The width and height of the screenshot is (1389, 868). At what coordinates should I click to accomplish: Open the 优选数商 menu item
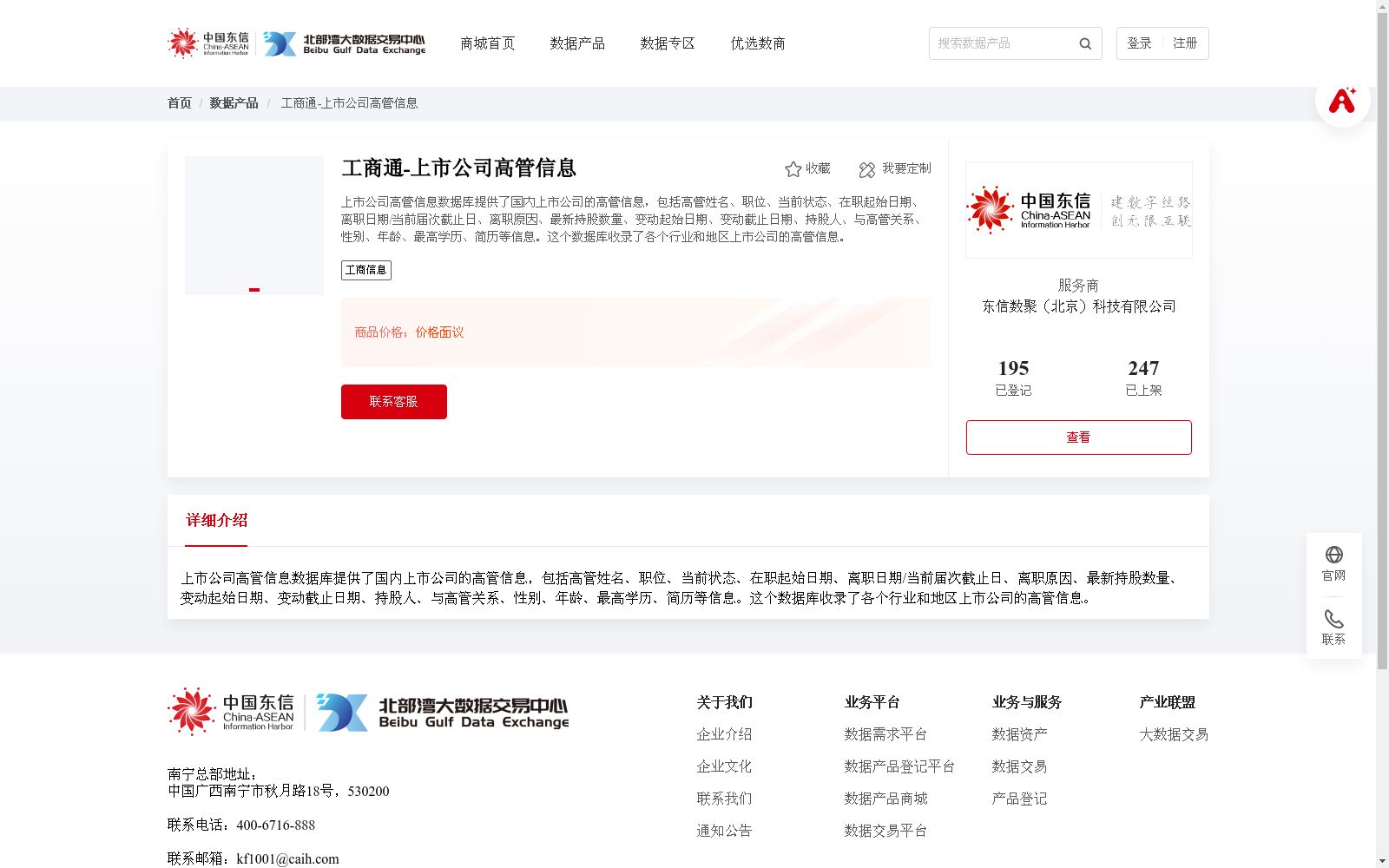click(x=757, y=43)
